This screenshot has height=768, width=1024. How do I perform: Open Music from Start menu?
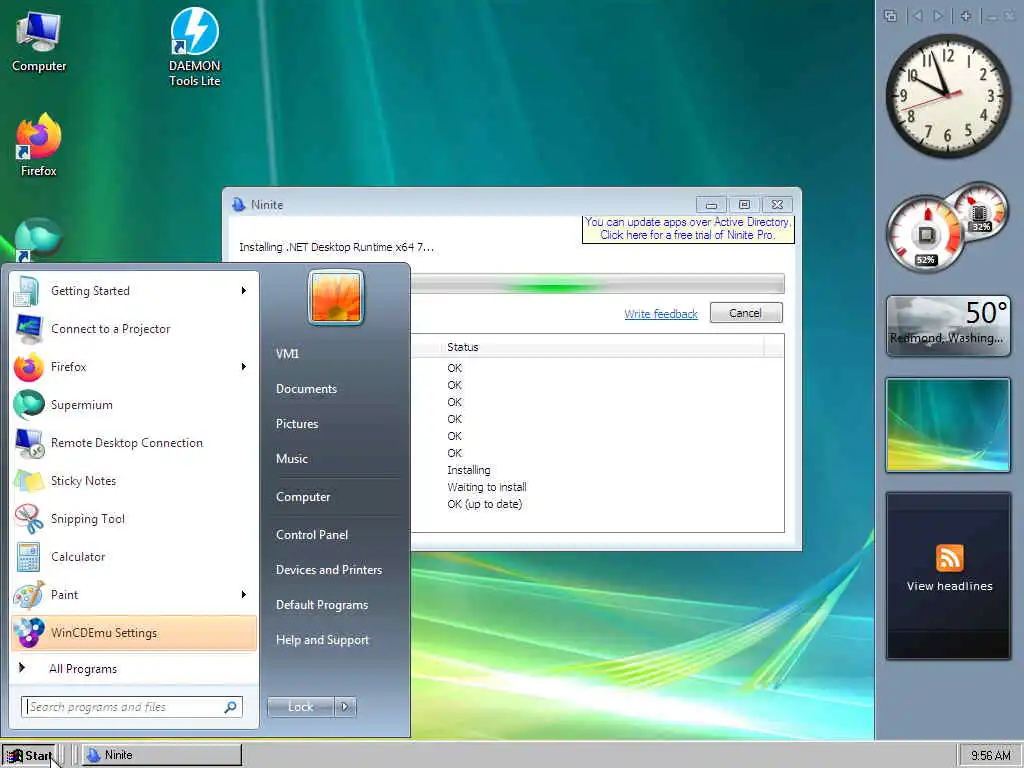point(291,458)
